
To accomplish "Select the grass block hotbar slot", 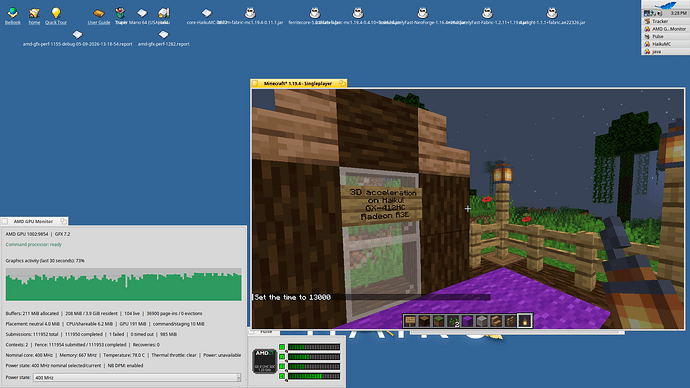I will [x=438, y=321].
